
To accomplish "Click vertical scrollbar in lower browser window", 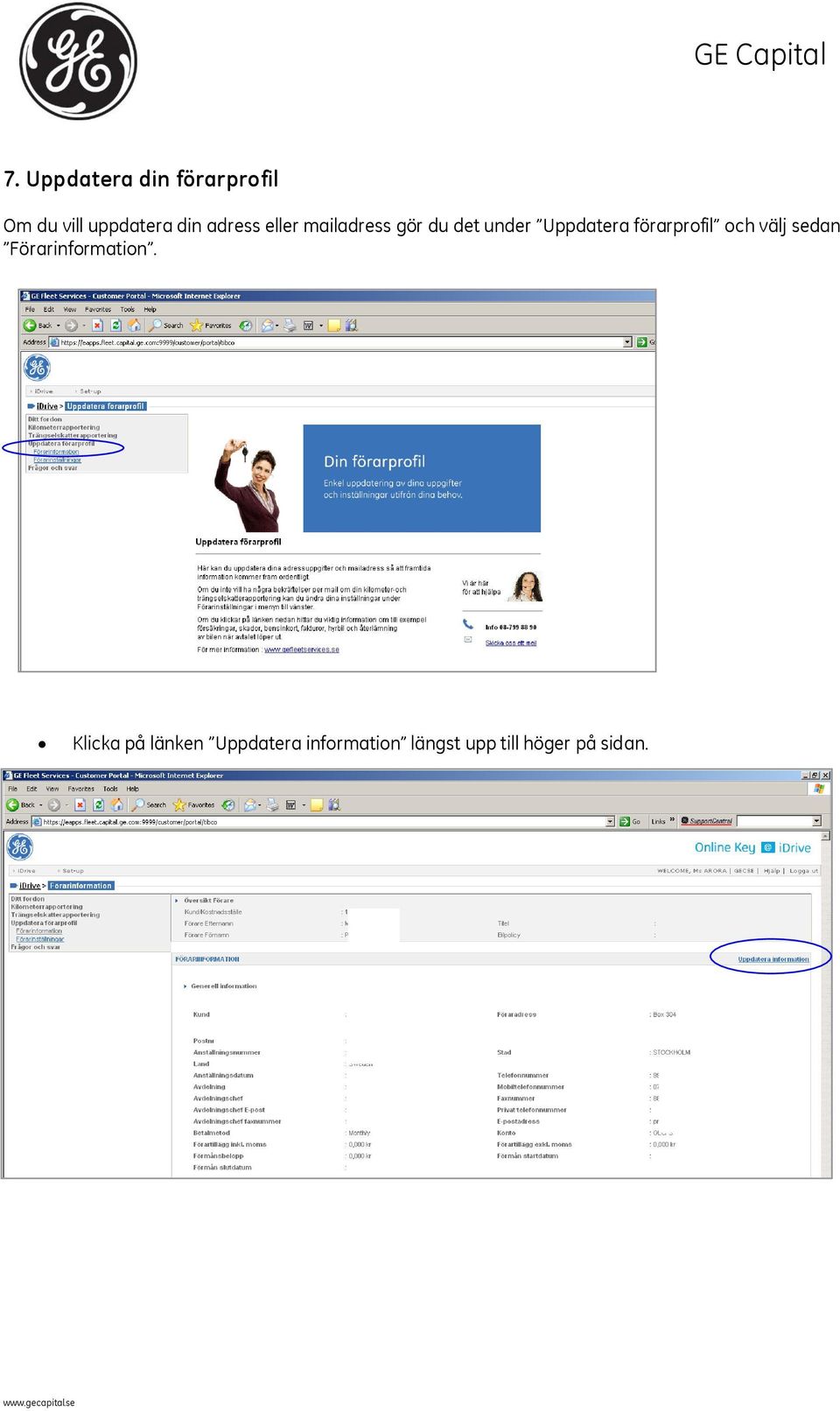I will [825, 1004].
